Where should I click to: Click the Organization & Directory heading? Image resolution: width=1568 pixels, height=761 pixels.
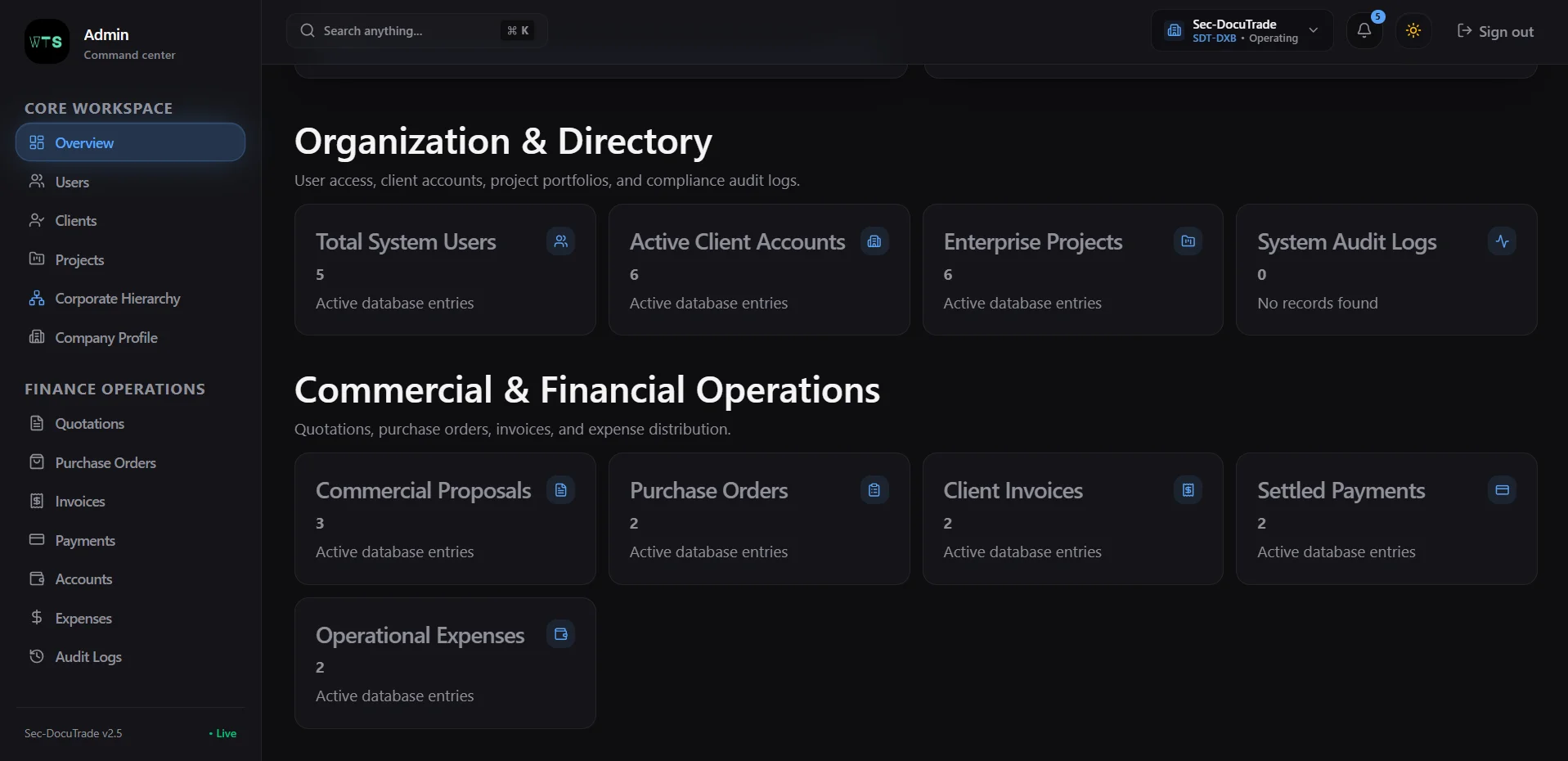[503, 142]
